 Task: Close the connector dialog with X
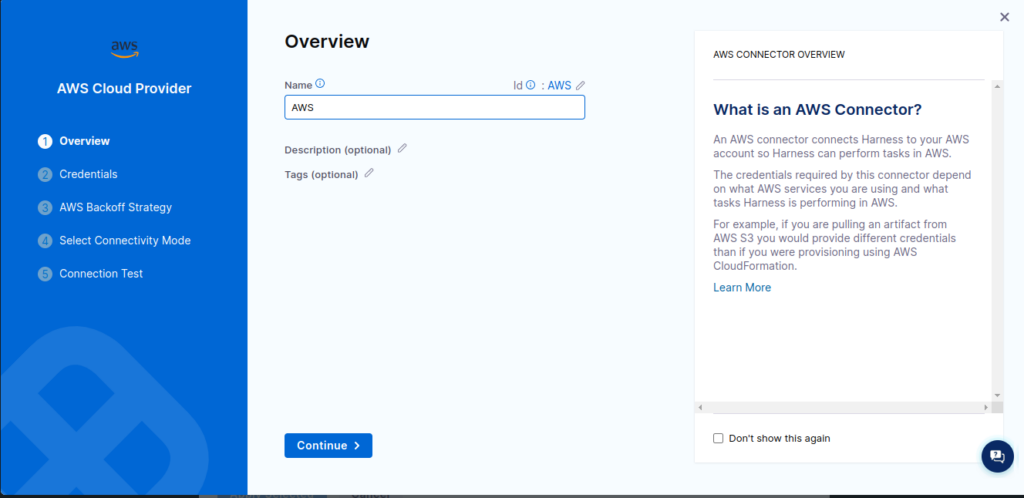[x=1004, y=17]
